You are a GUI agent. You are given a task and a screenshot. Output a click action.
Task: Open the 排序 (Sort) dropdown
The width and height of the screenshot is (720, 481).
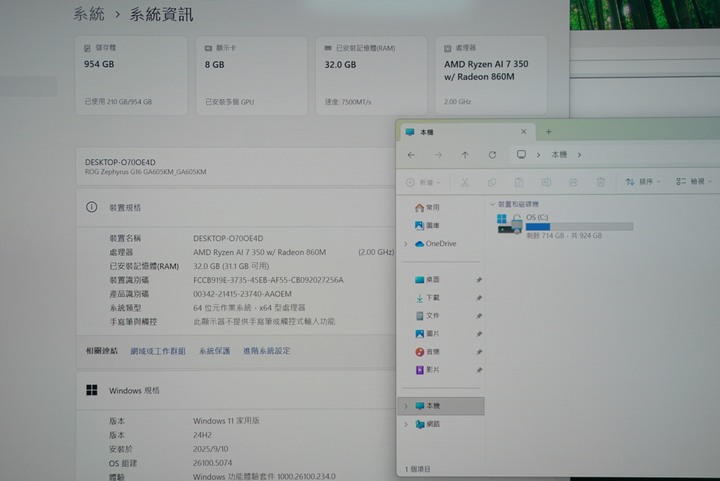click(x=643, y=182)
